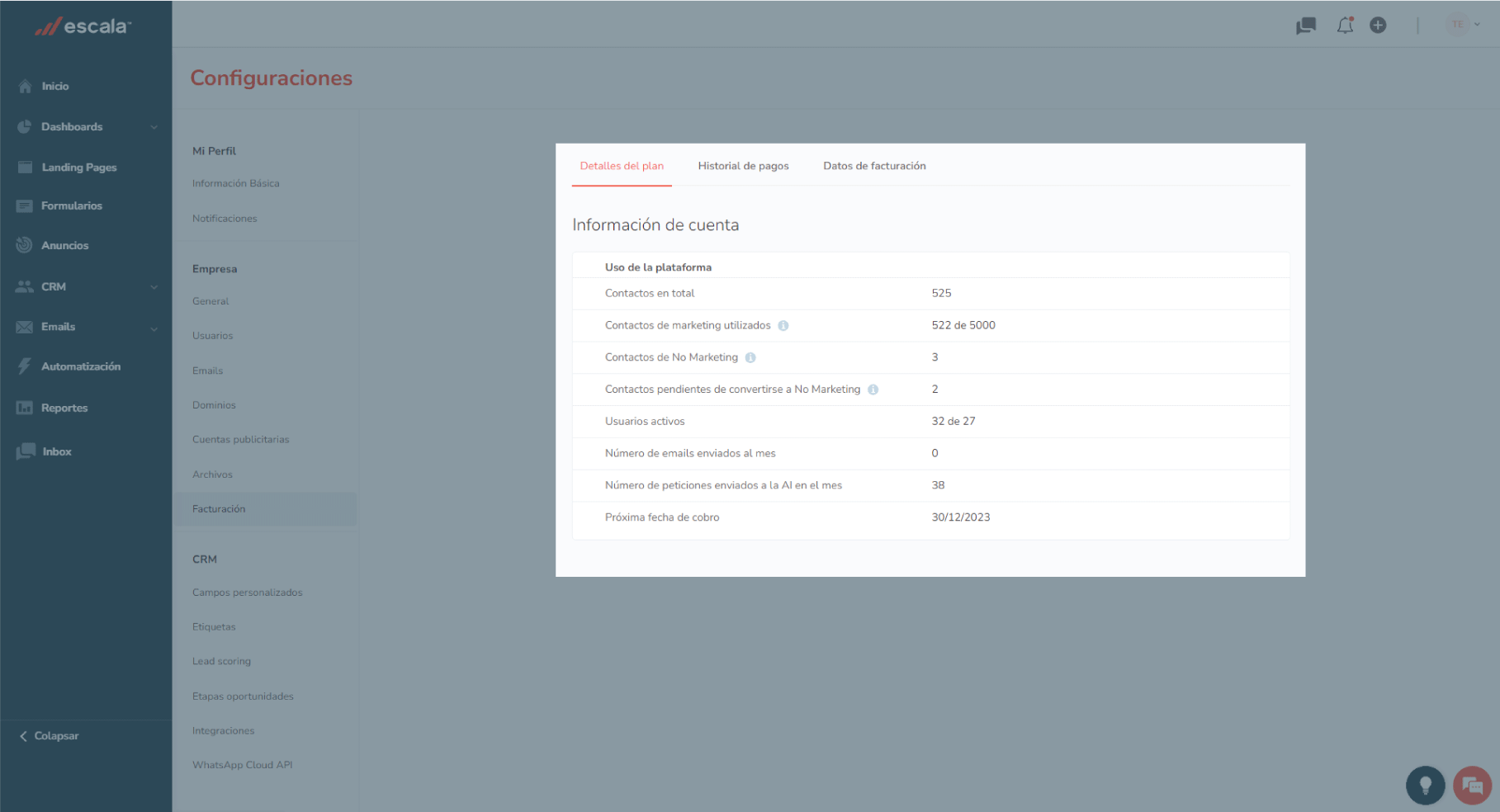Click the AI requests value 38
Viewport: 1500px width, 812px height.
click(938, 485)
